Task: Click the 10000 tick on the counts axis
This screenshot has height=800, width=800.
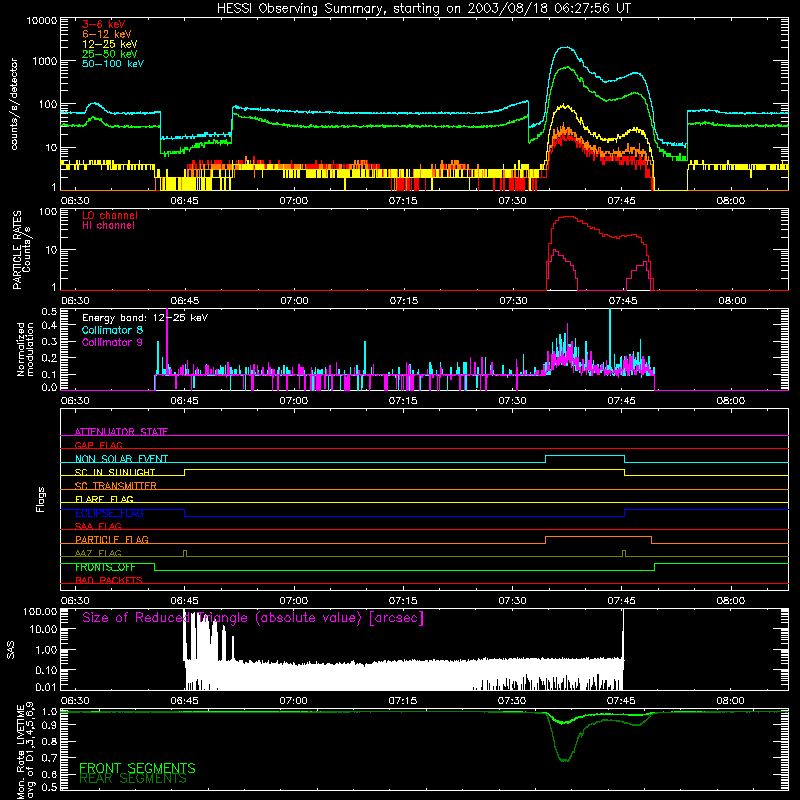Action: (x=42, y=21)
